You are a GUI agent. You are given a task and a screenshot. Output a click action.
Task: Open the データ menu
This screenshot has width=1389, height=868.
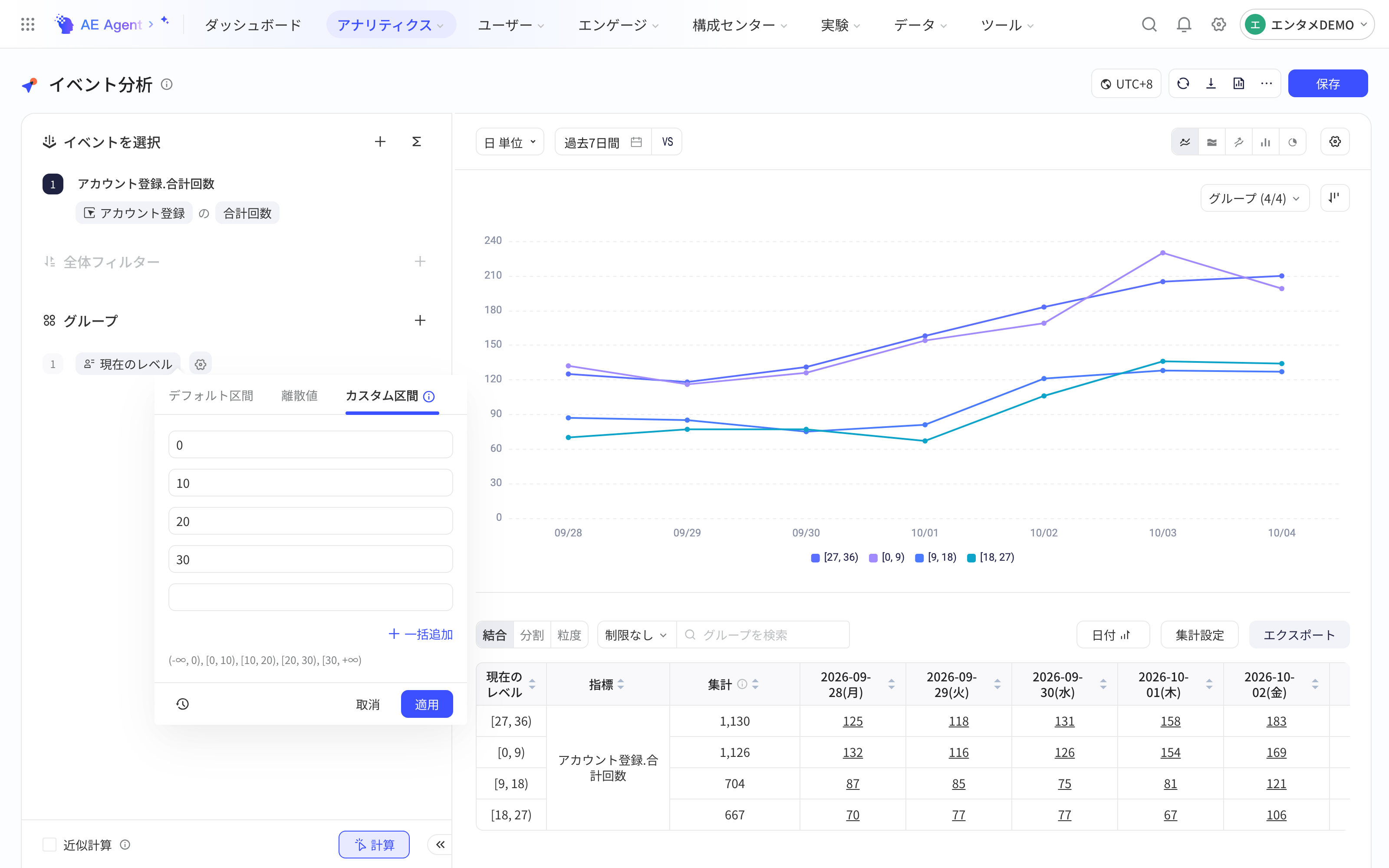point(920,25)
